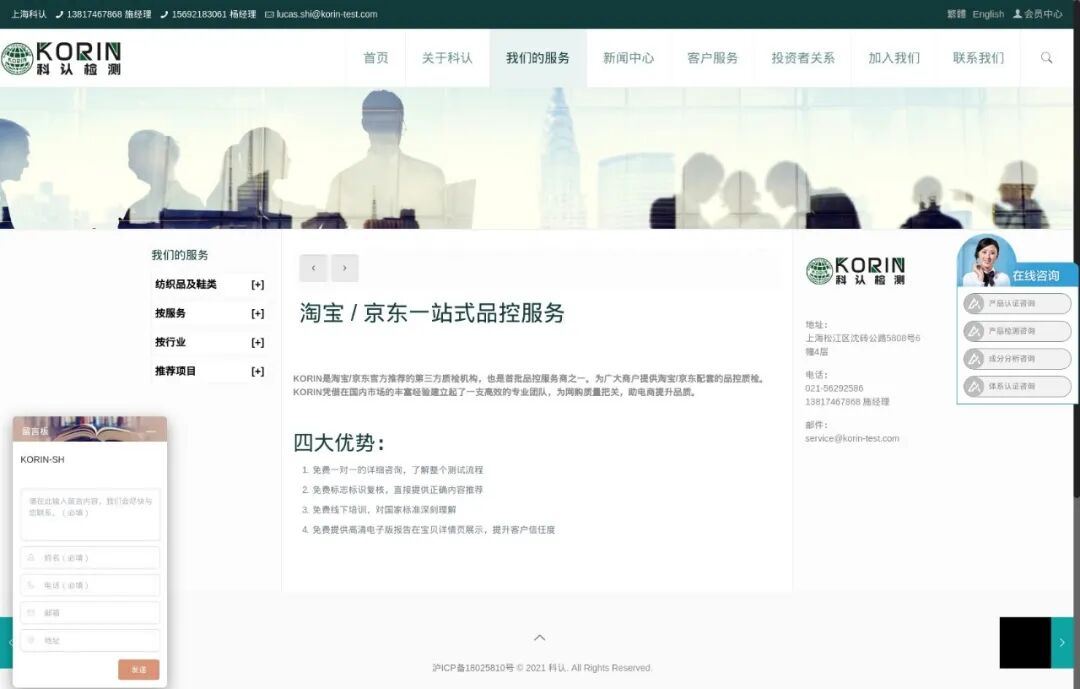Click the phone icon before 13817467868

(x=60, y=14)
